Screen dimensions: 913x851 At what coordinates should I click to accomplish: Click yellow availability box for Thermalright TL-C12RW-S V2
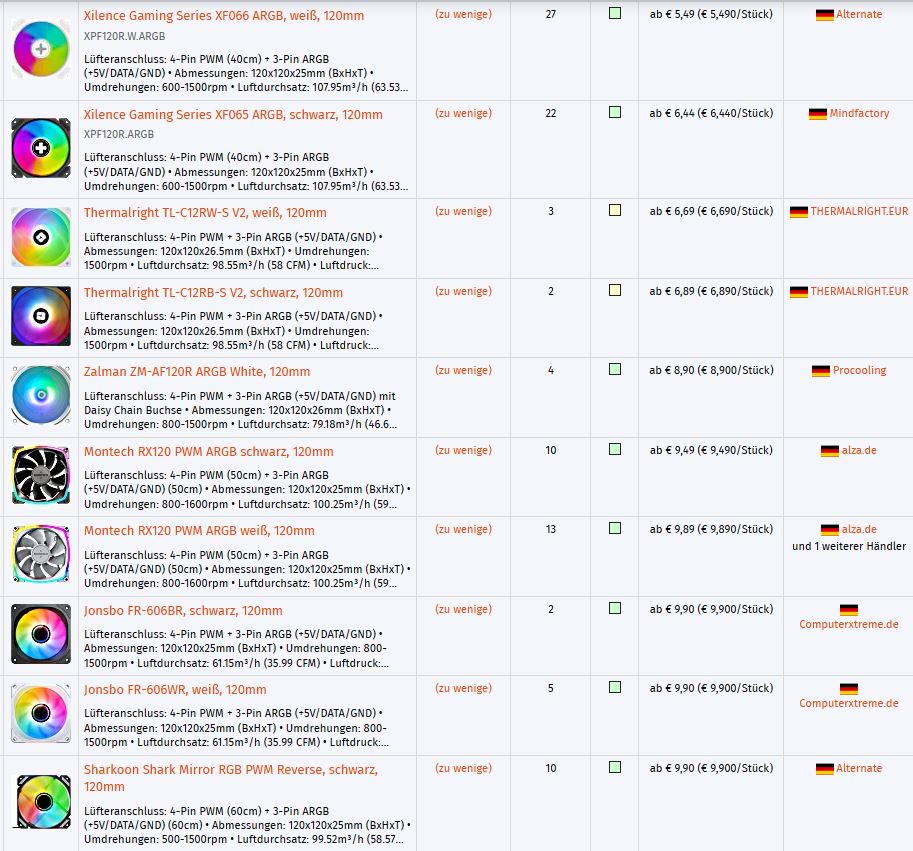615,210
